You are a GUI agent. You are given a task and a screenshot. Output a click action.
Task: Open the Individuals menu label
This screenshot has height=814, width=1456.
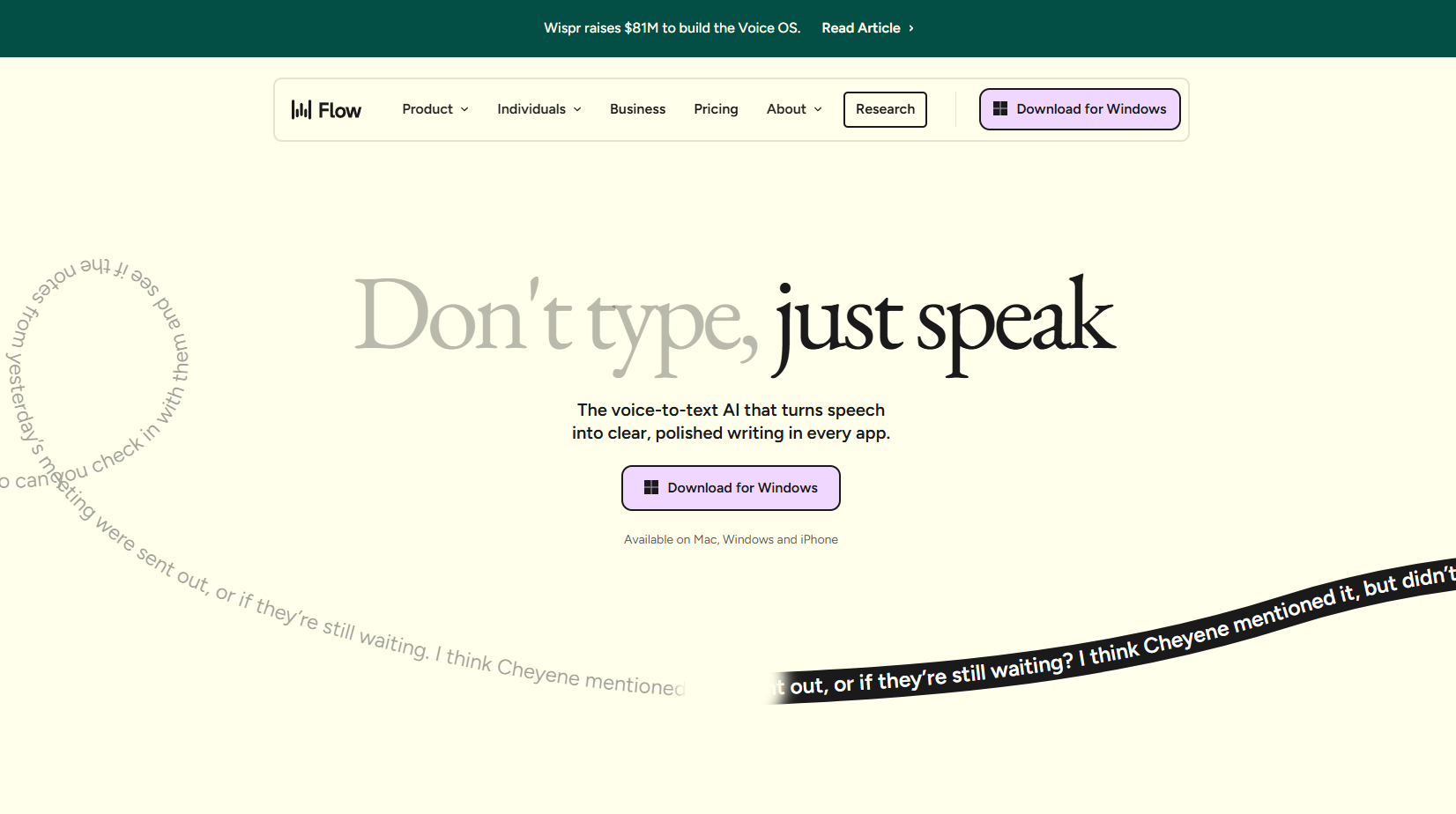coord(531,109)
